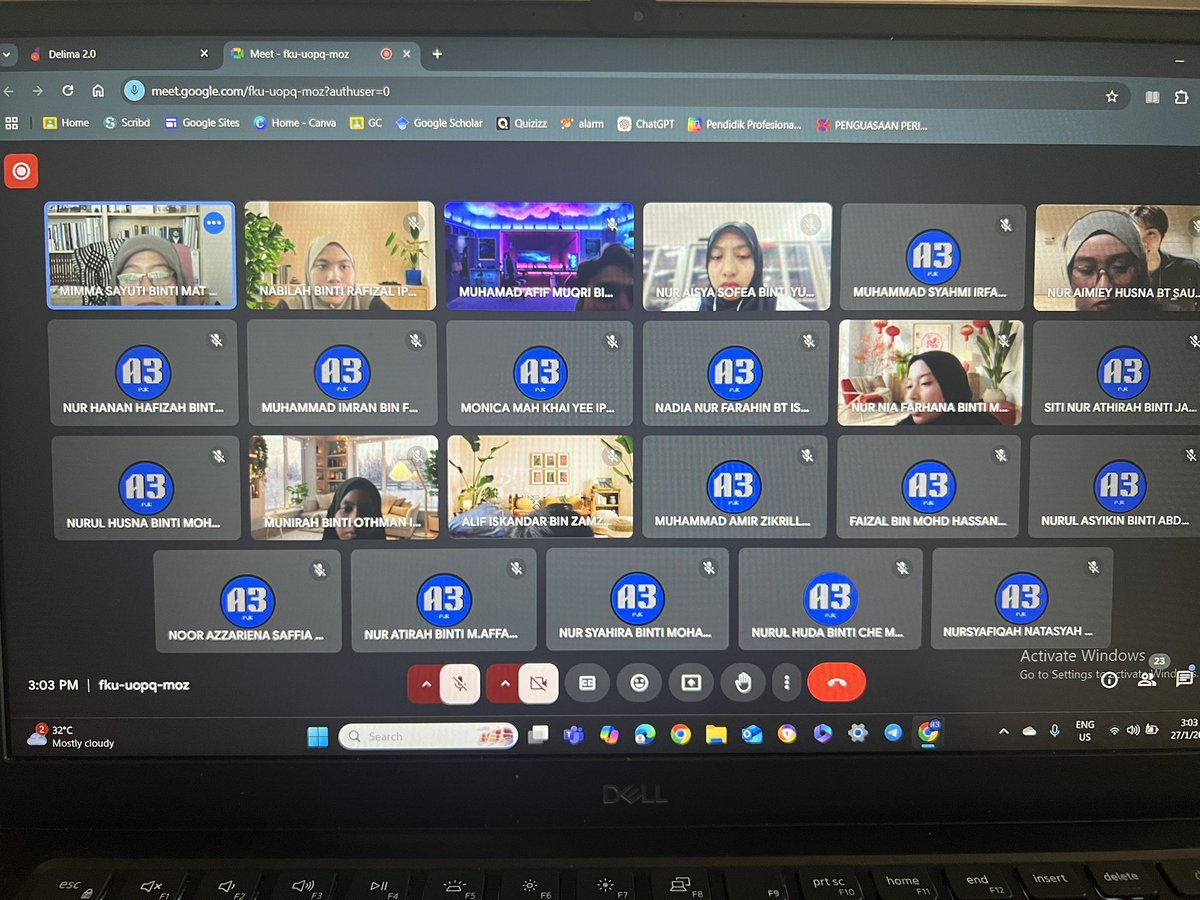Open the Google Scholar bookmark
The width and height of the screenshot is (1200, 900).
pyautogui.click(x=439, y=123)
